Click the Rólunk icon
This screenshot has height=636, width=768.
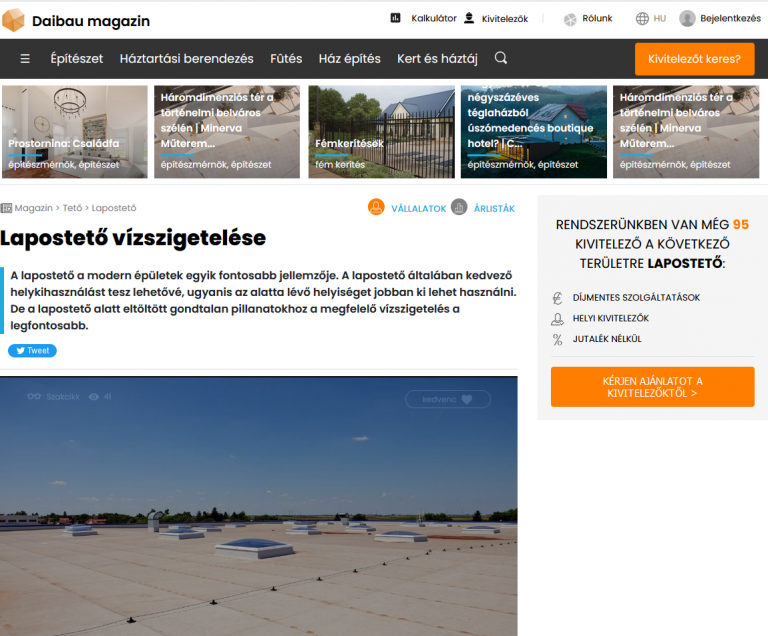point(570,19)
